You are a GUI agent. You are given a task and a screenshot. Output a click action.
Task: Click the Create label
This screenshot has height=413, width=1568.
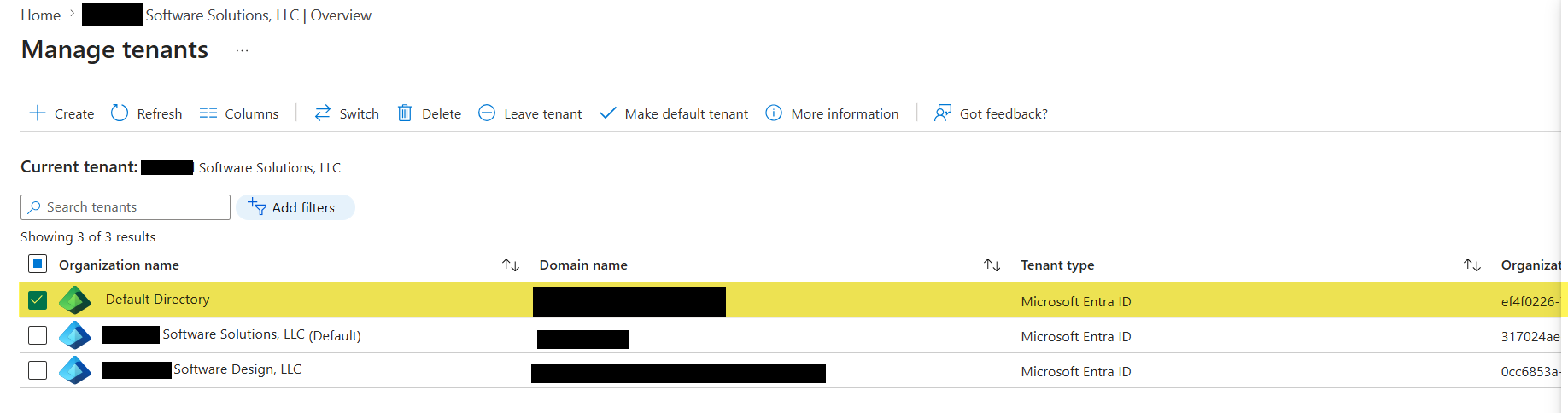74,113
